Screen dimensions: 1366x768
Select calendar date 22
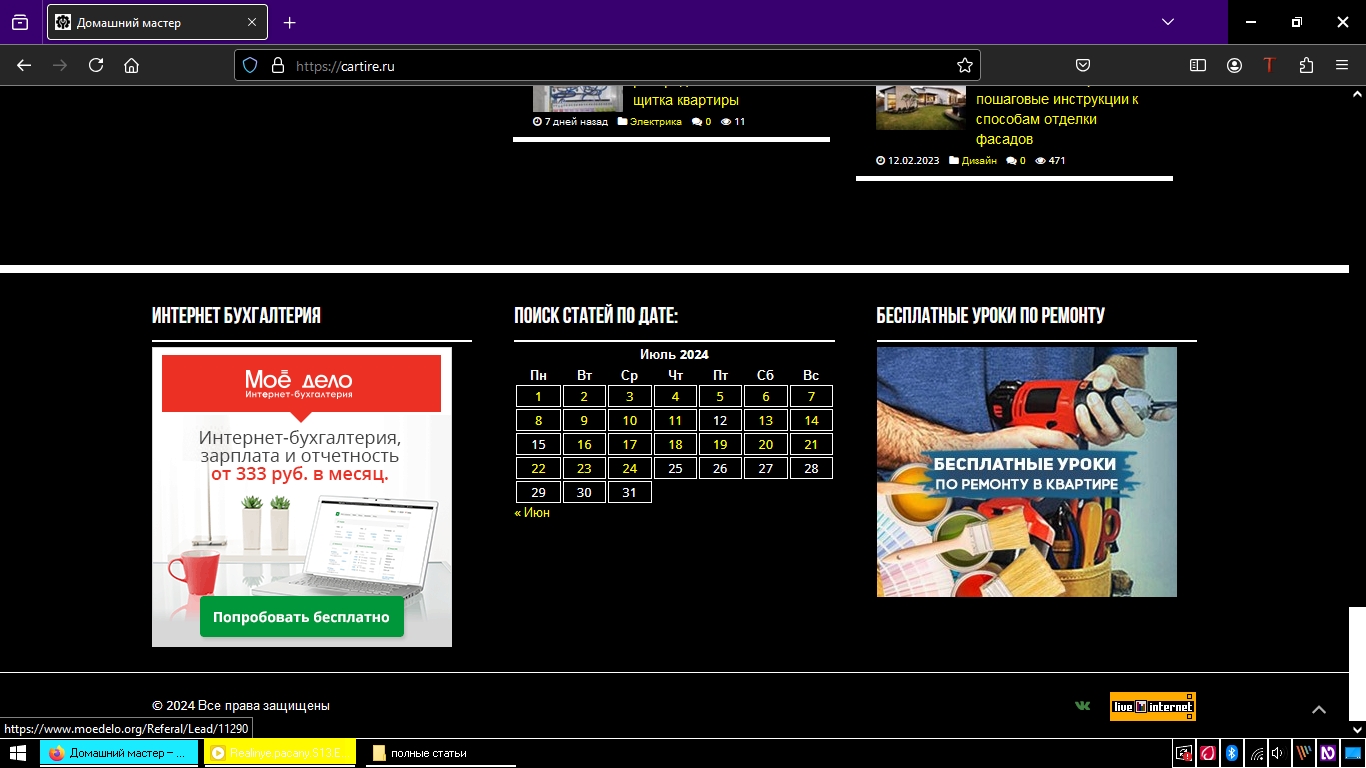coord(538,469)
